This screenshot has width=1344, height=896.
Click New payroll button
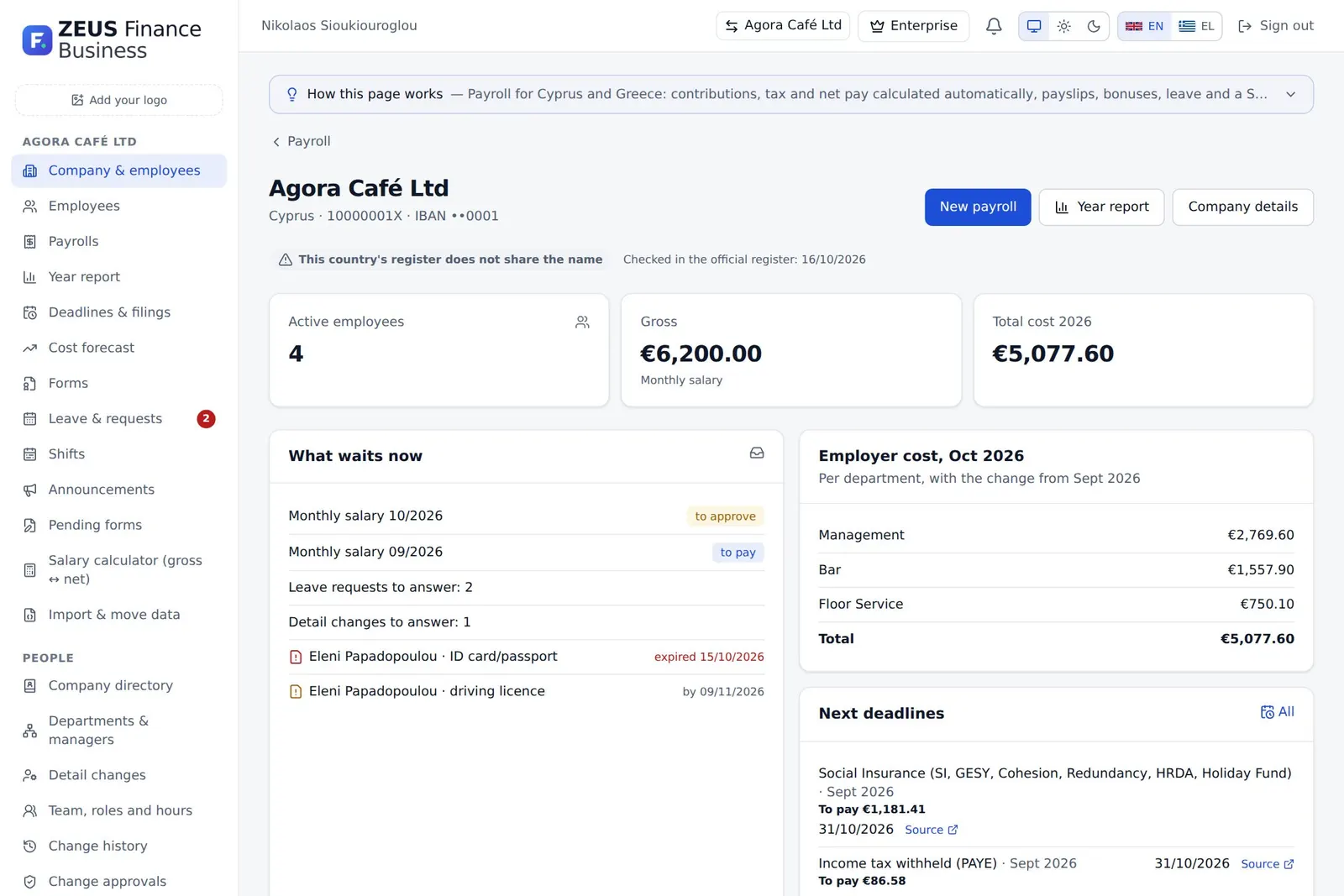978,207
